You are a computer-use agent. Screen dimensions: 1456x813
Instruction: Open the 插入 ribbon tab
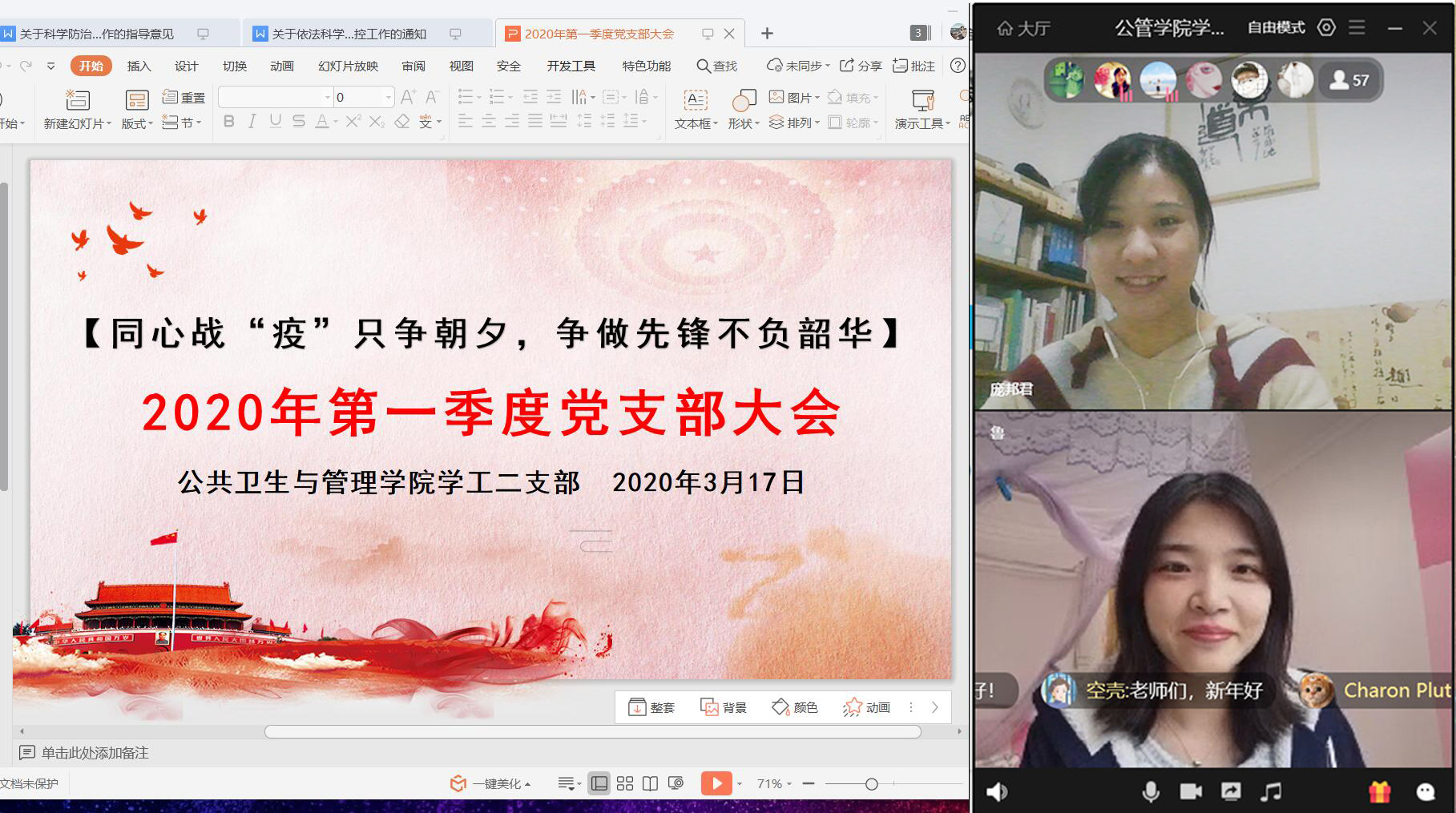pyautogui.click(x=139, y=66)
